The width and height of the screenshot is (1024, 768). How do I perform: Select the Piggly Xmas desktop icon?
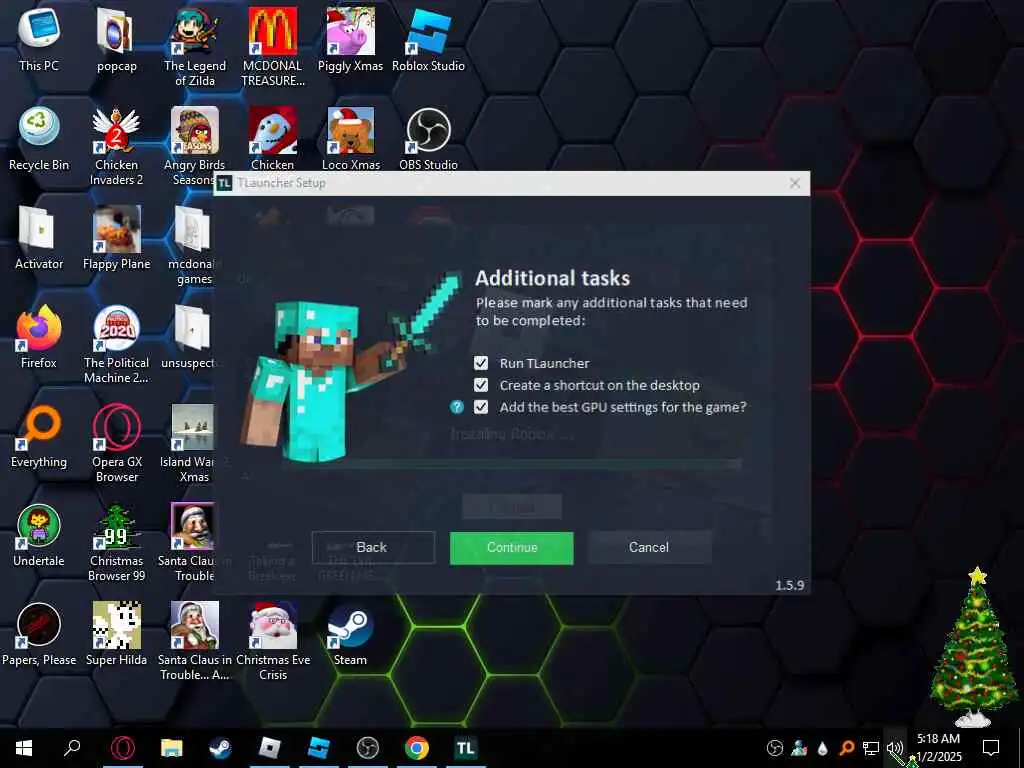(350, 39)
